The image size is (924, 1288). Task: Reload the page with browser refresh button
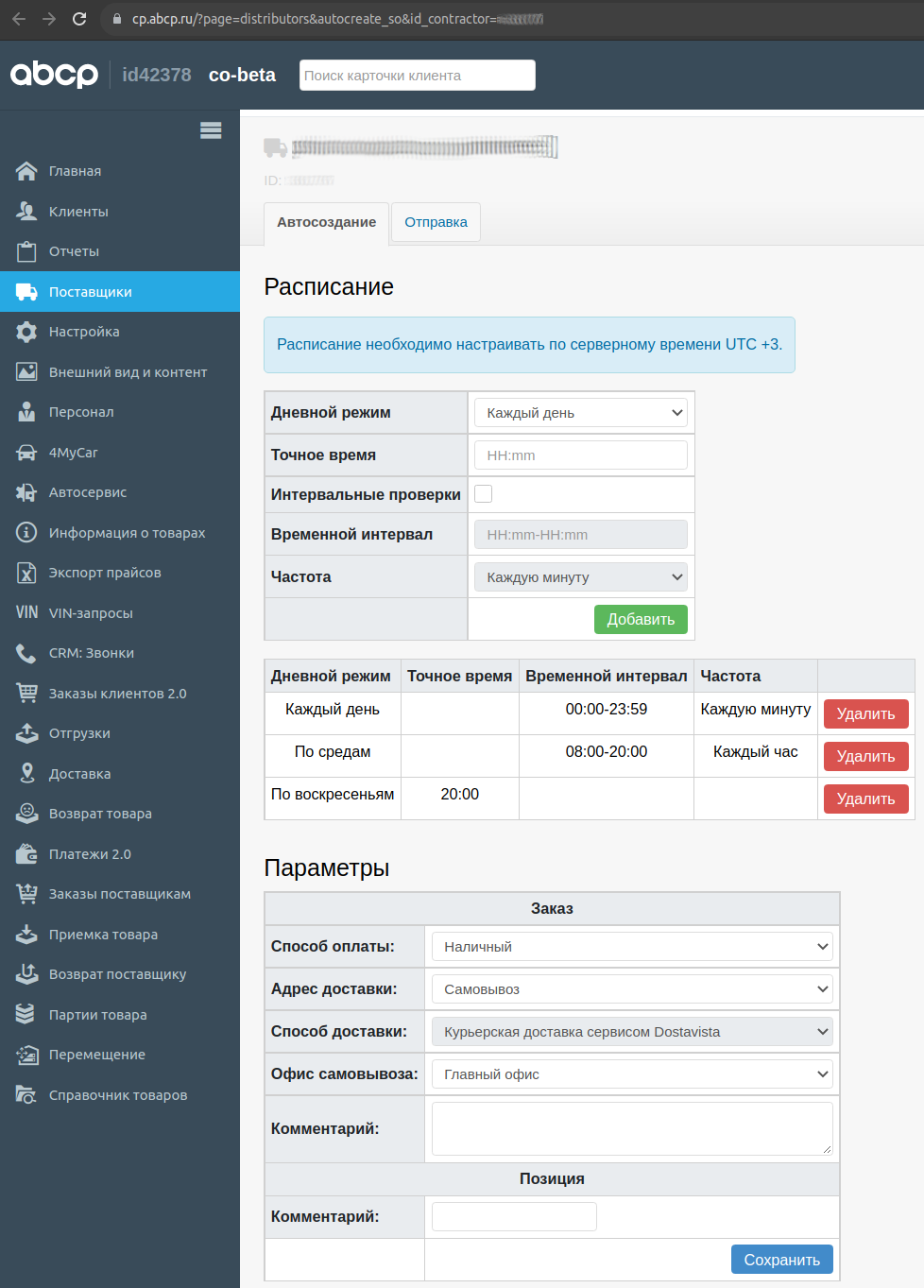(x=79, y=19)
